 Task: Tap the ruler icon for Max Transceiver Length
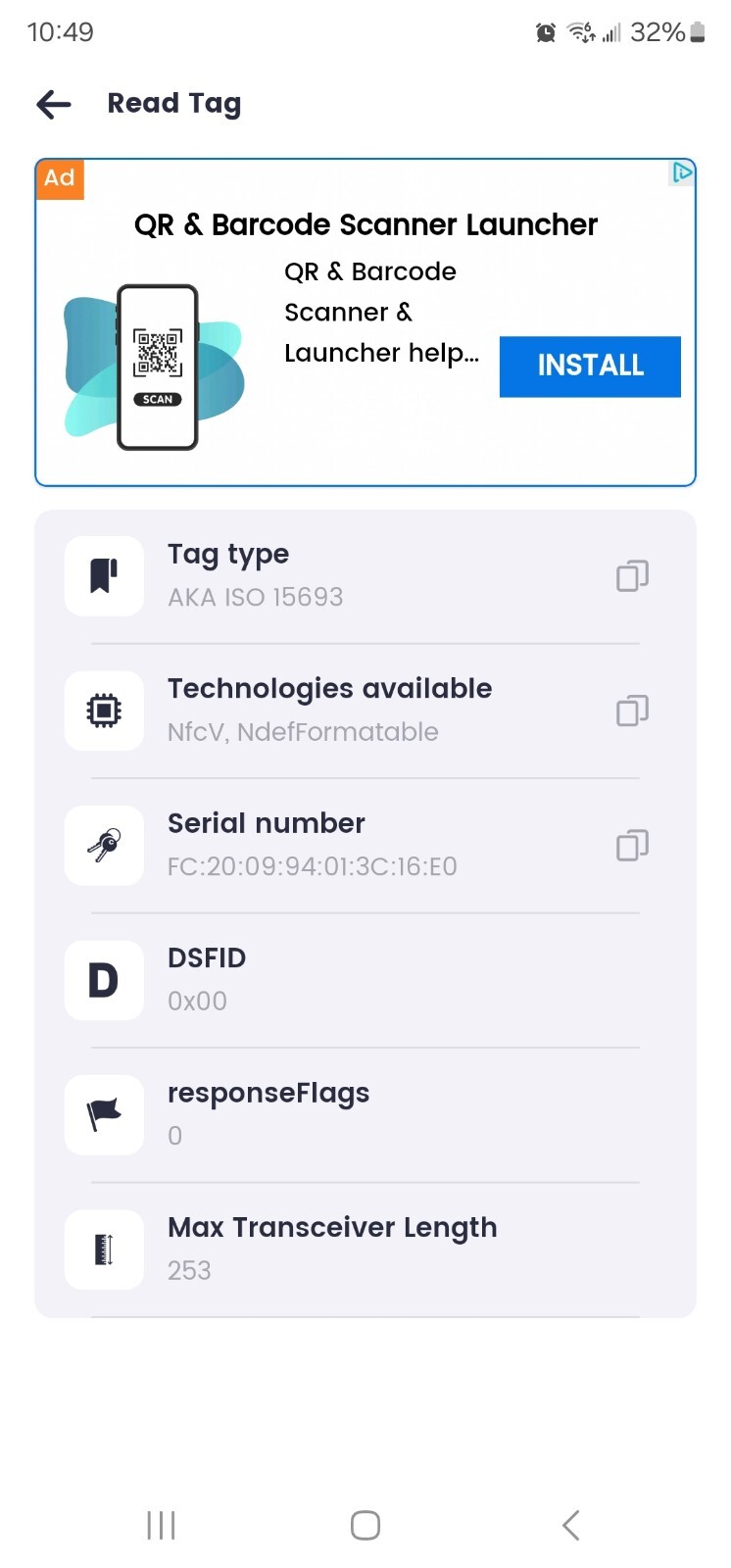coord(104,1249)
